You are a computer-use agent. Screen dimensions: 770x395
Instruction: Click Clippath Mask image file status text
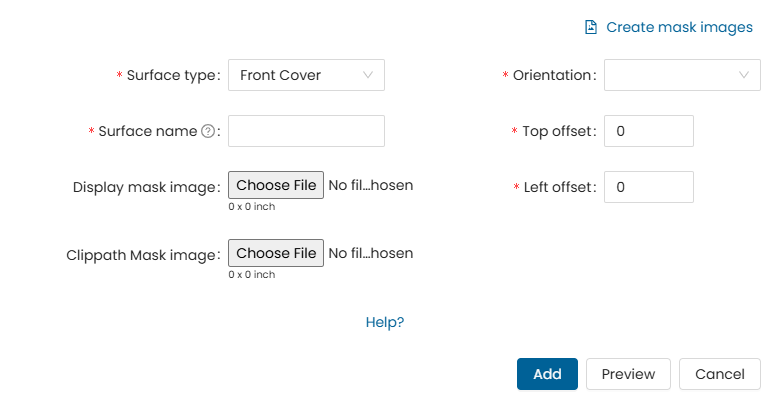371,253
